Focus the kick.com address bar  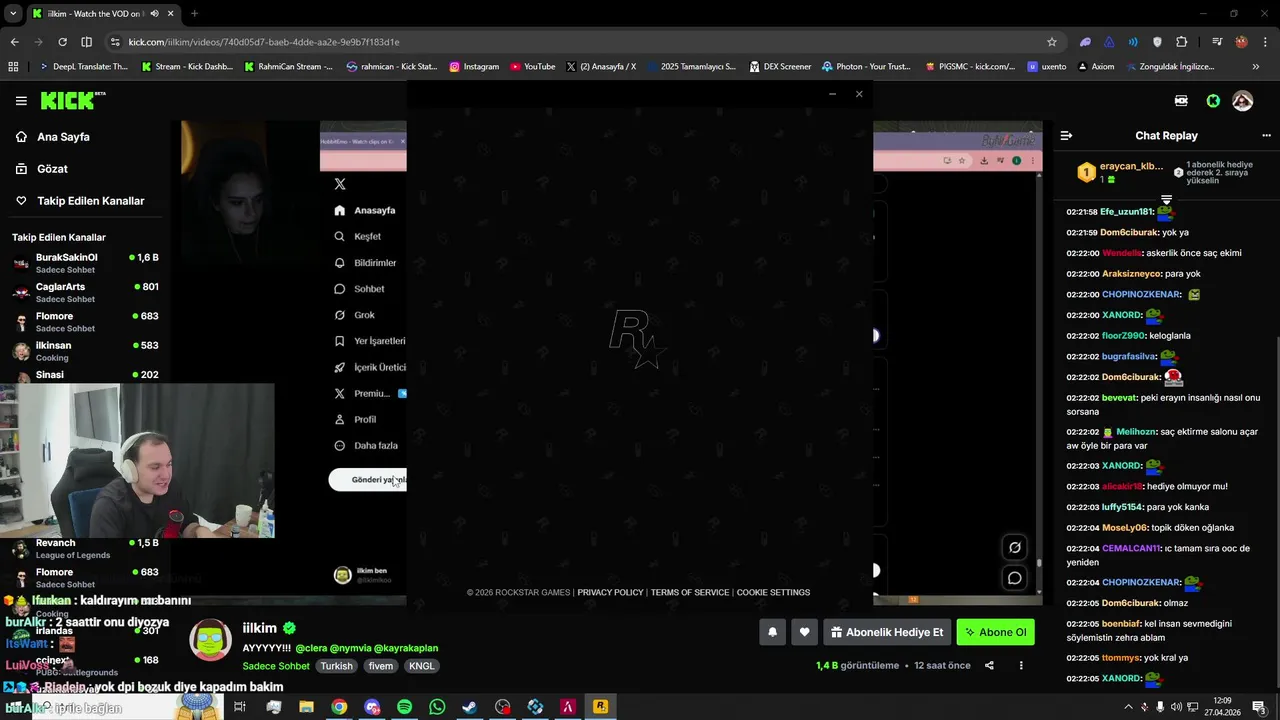coord(580,42)
